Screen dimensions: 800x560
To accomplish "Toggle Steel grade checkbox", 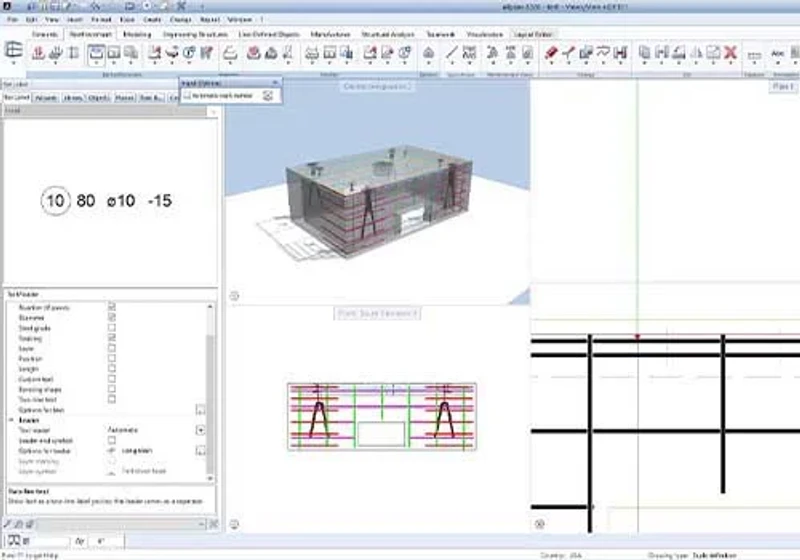I will click(112, 327).
